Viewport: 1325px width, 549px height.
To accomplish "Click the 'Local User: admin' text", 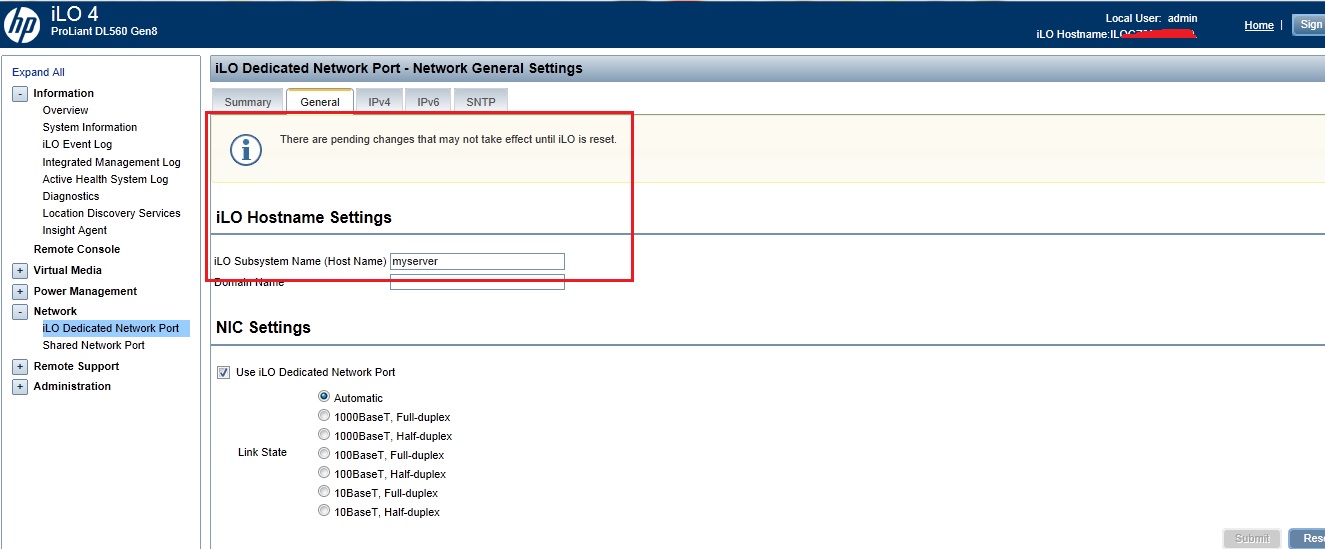I will [1151, 18].
